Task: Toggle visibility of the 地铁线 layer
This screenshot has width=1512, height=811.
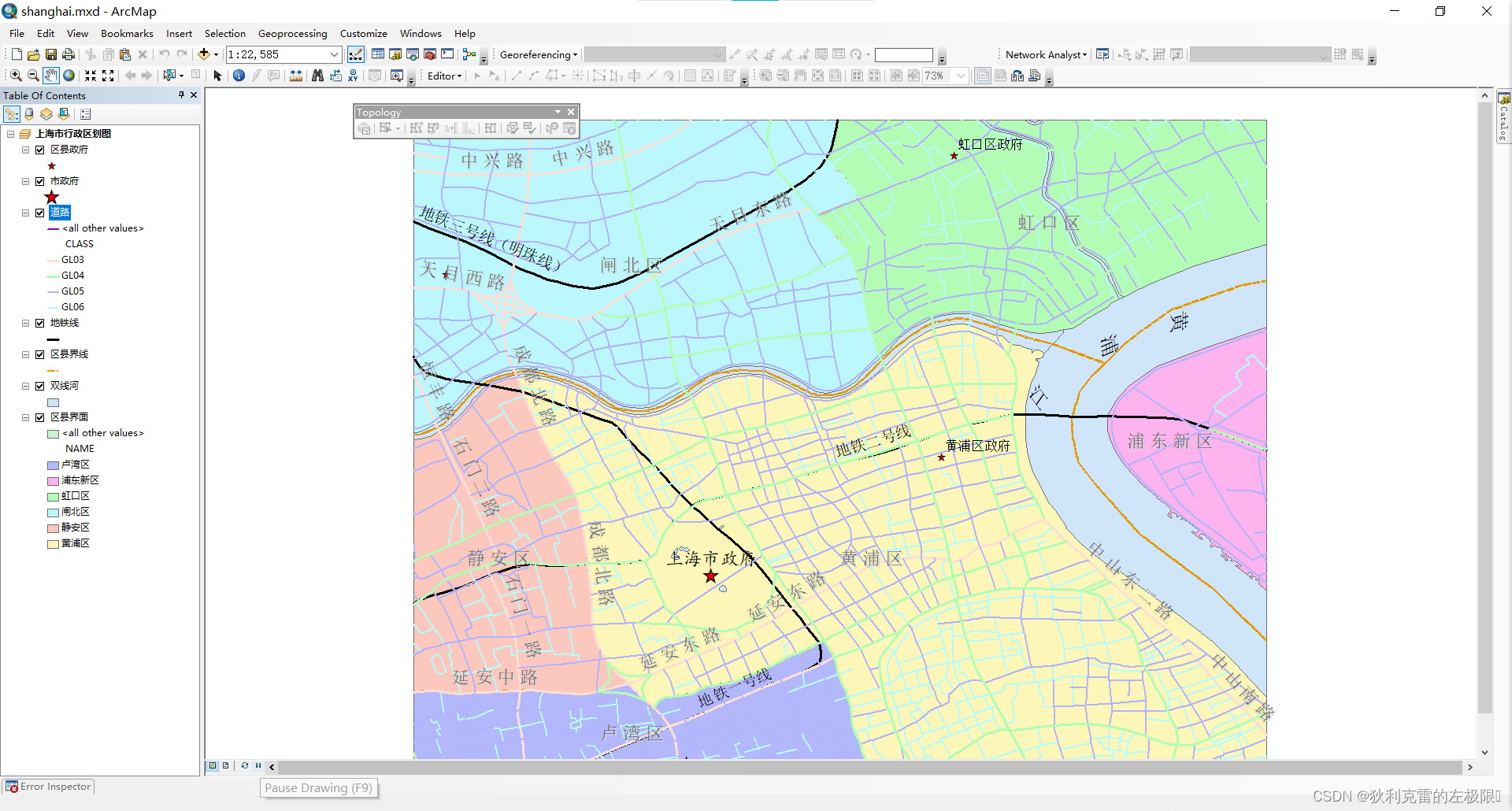Action: click(40, 323)
